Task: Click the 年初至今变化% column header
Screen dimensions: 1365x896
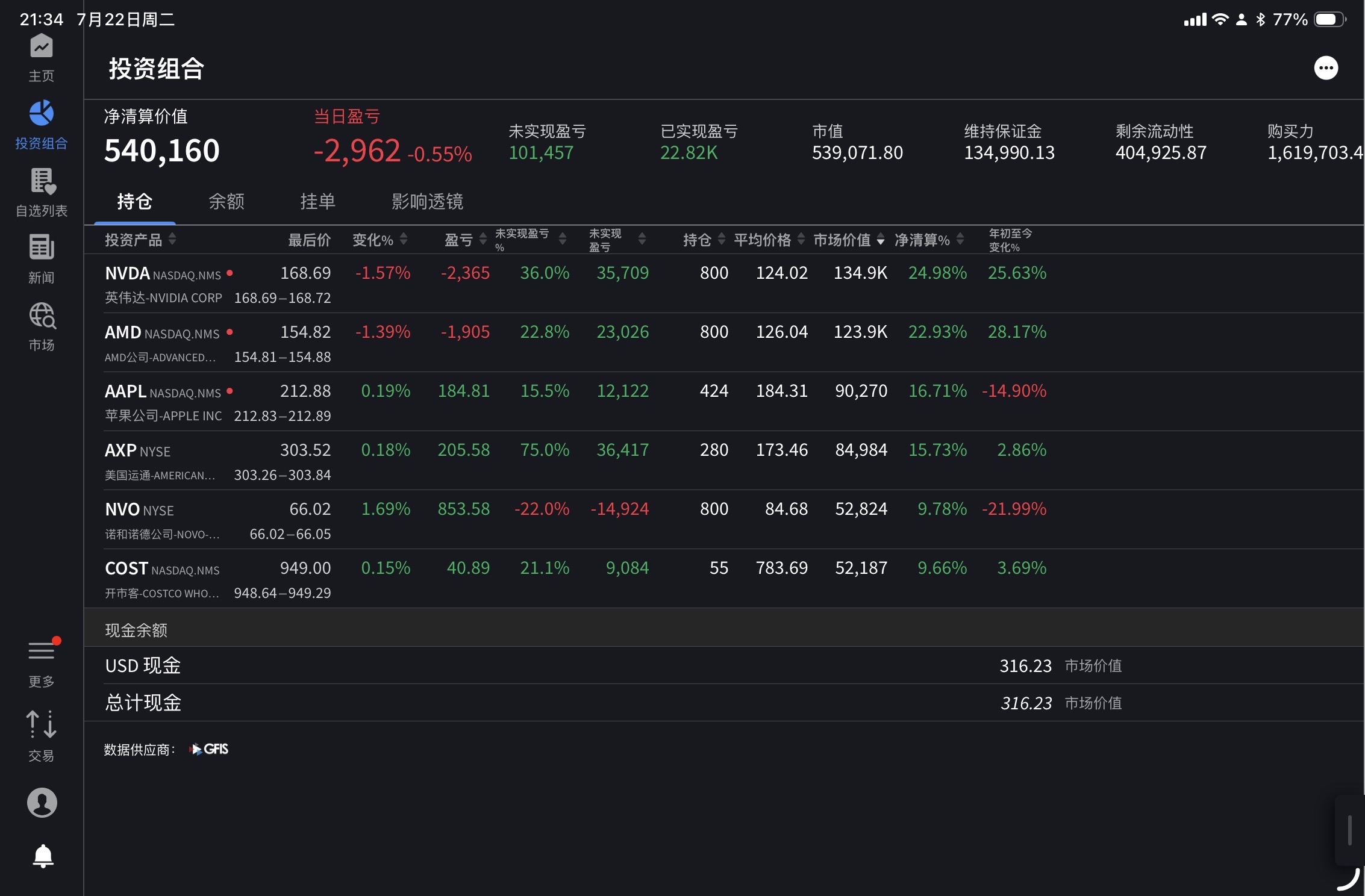Action: 1011,240
